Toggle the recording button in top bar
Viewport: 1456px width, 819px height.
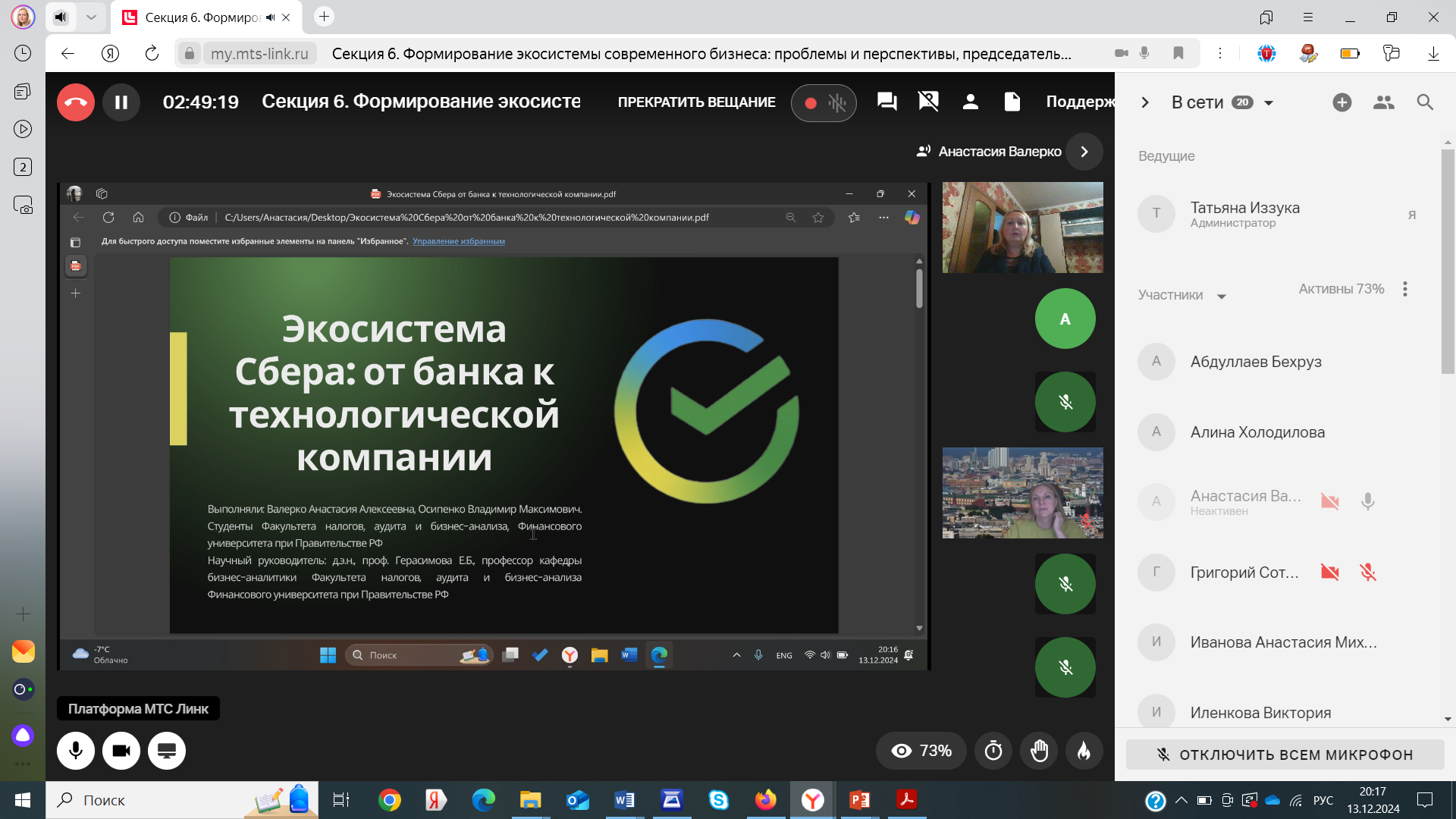pyautogui.click(x=824, y=102)
